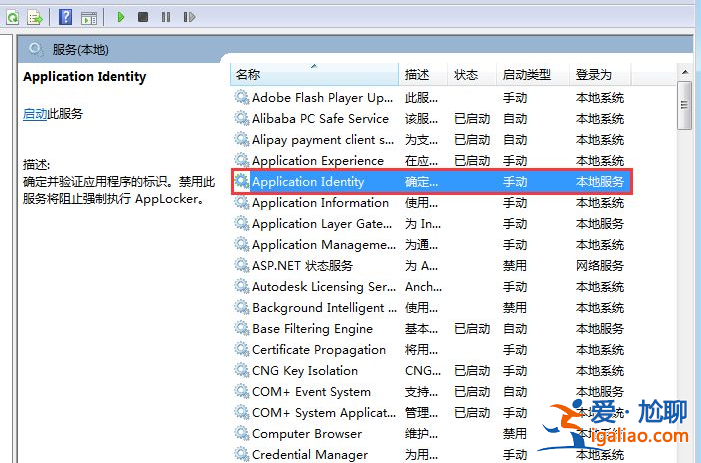Select the Application Experience service name
The width and height of the screenshot is (701, 463).
point(318,160)
